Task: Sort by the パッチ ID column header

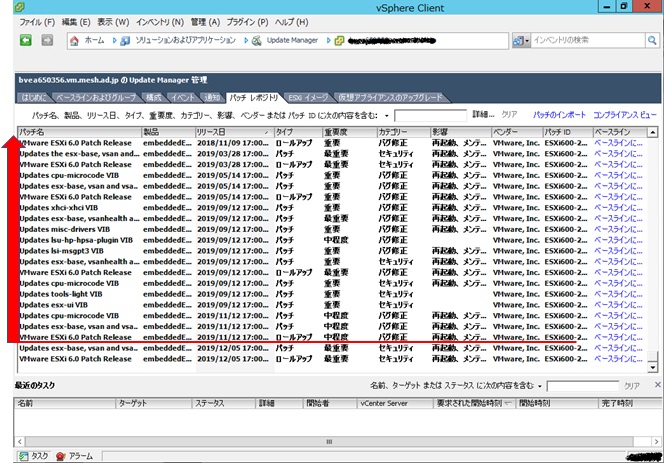Action: pyautogui.click(x=567, y=132)
